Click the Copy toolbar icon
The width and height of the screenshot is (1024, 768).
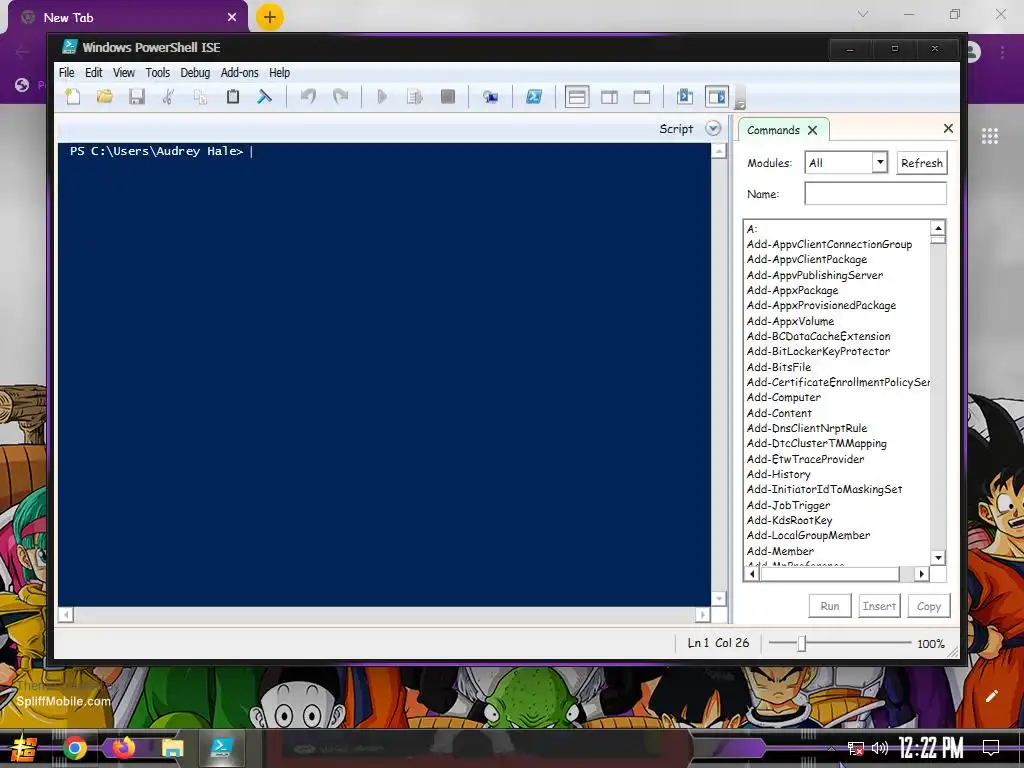pos(200,97)
